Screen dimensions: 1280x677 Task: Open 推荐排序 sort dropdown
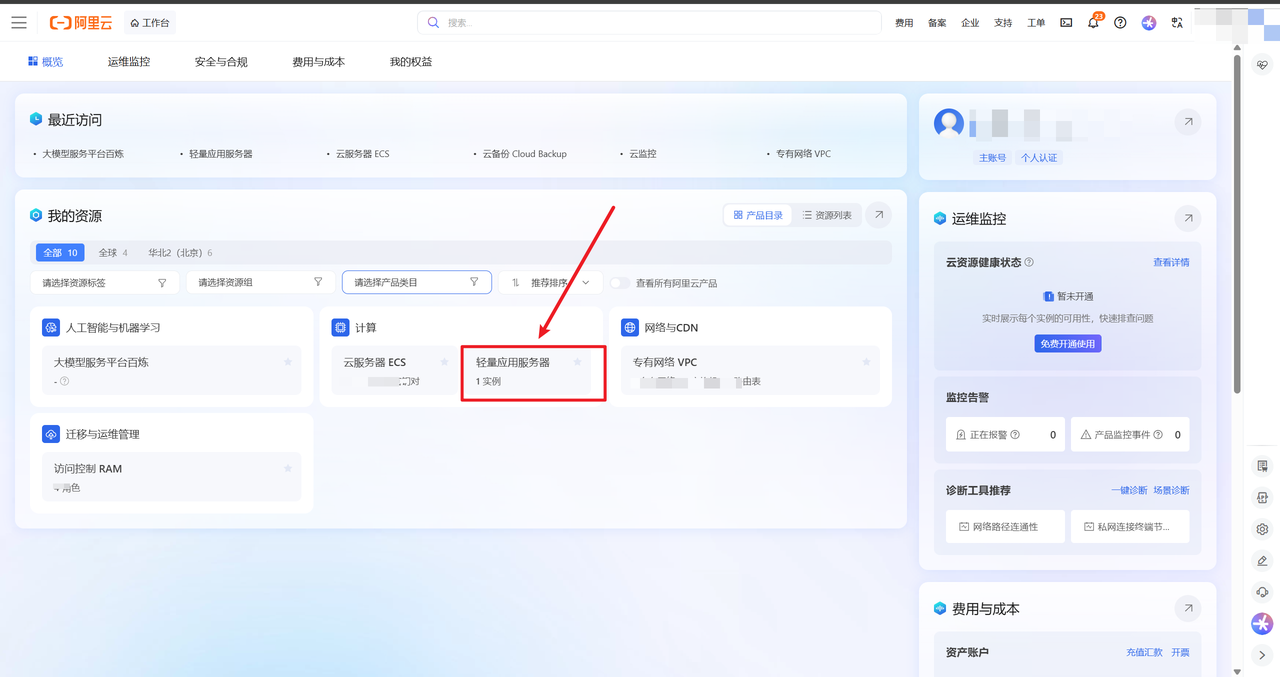tap(551, 283)
